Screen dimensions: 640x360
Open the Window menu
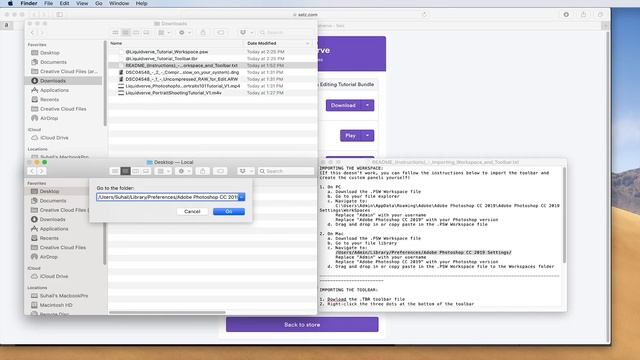click(x=119, y=3)
